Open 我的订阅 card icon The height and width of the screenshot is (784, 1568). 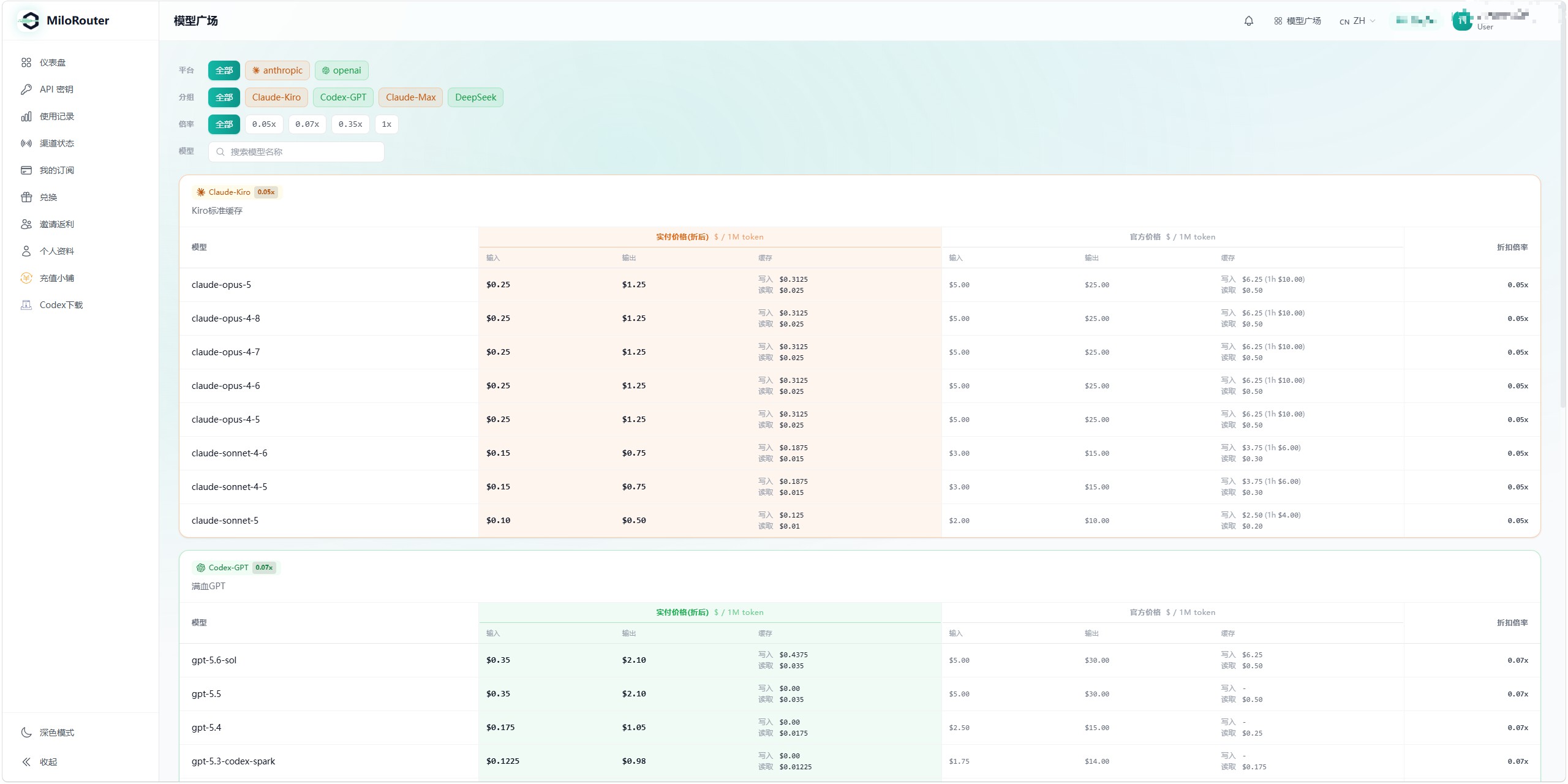(x=26, y=170)
